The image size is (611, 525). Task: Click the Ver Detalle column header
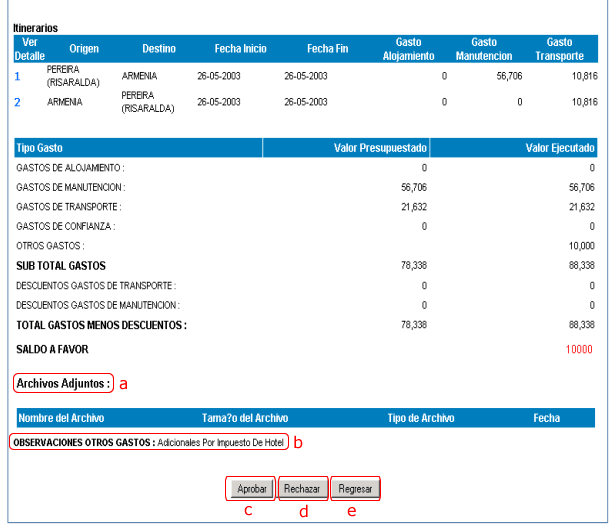click(x=30, y=48)
